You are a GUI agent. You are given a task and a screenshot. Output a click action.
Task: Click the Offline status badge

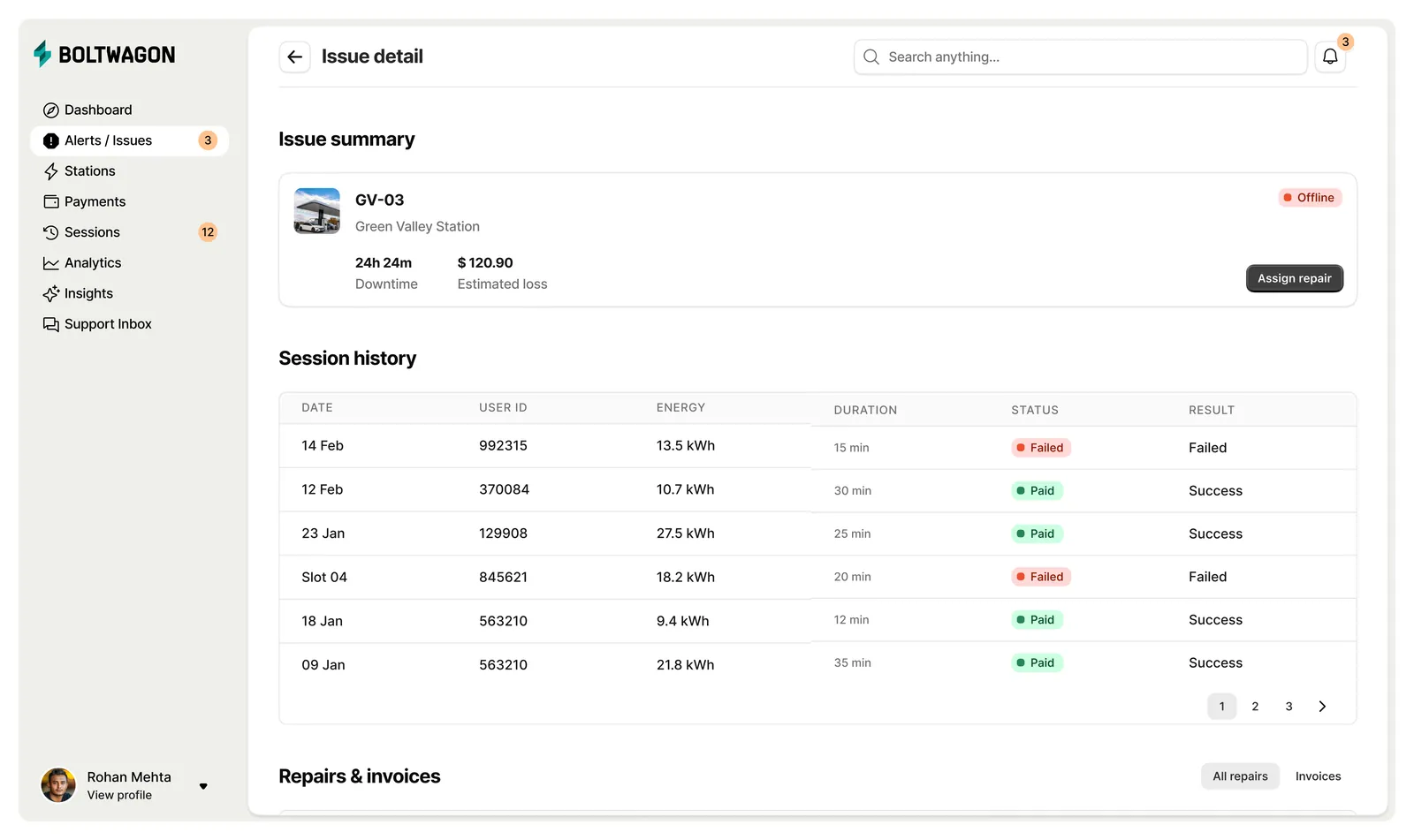[x=1310, y=198]
